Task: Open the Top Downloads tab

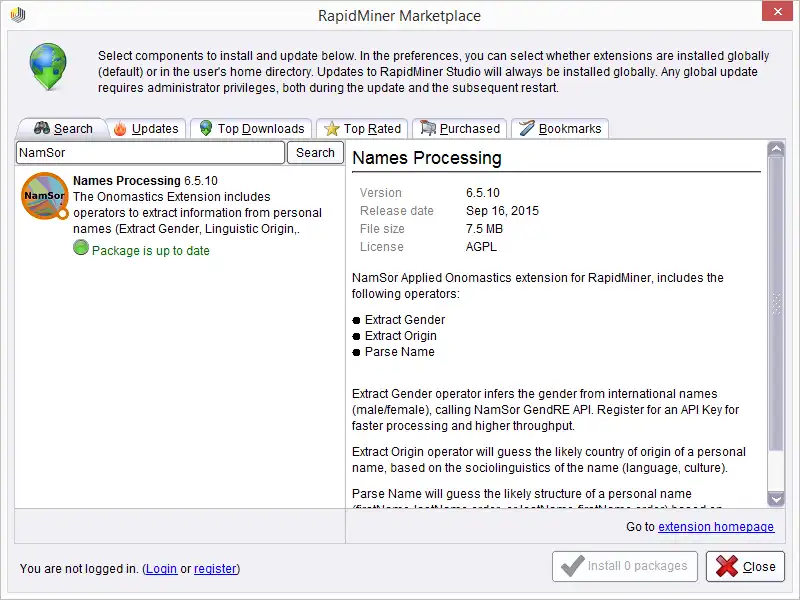Action: point(252,129)
